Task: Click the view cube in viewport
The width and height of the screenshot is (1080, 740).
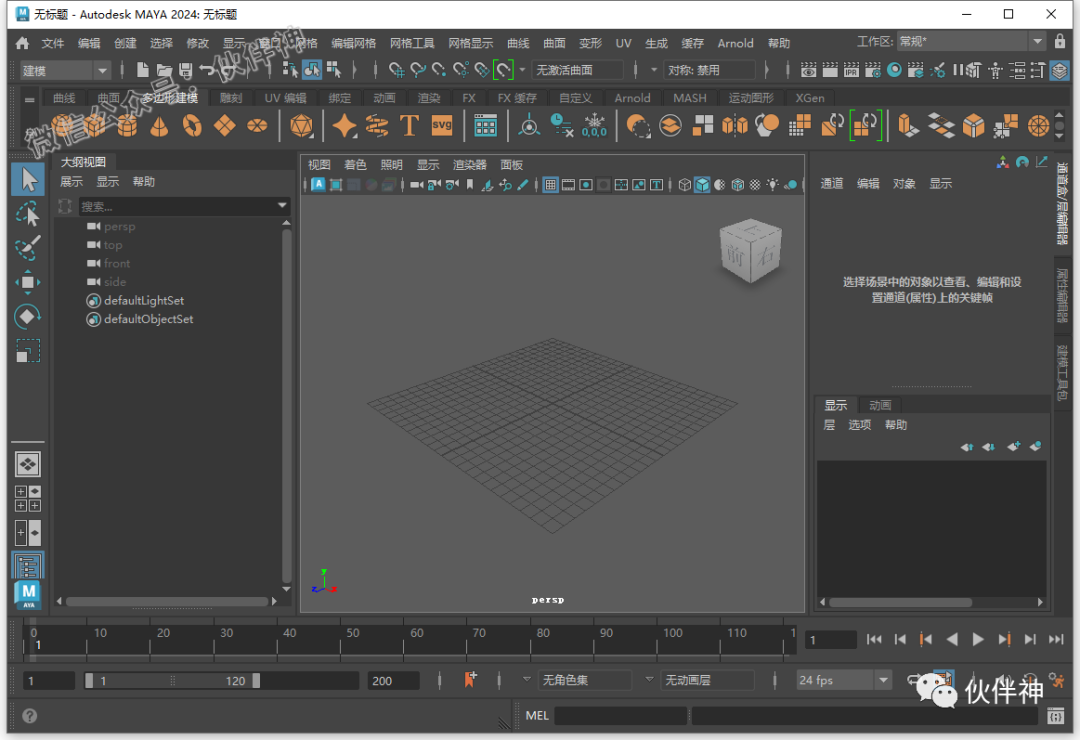Action: tap(751, 251)
